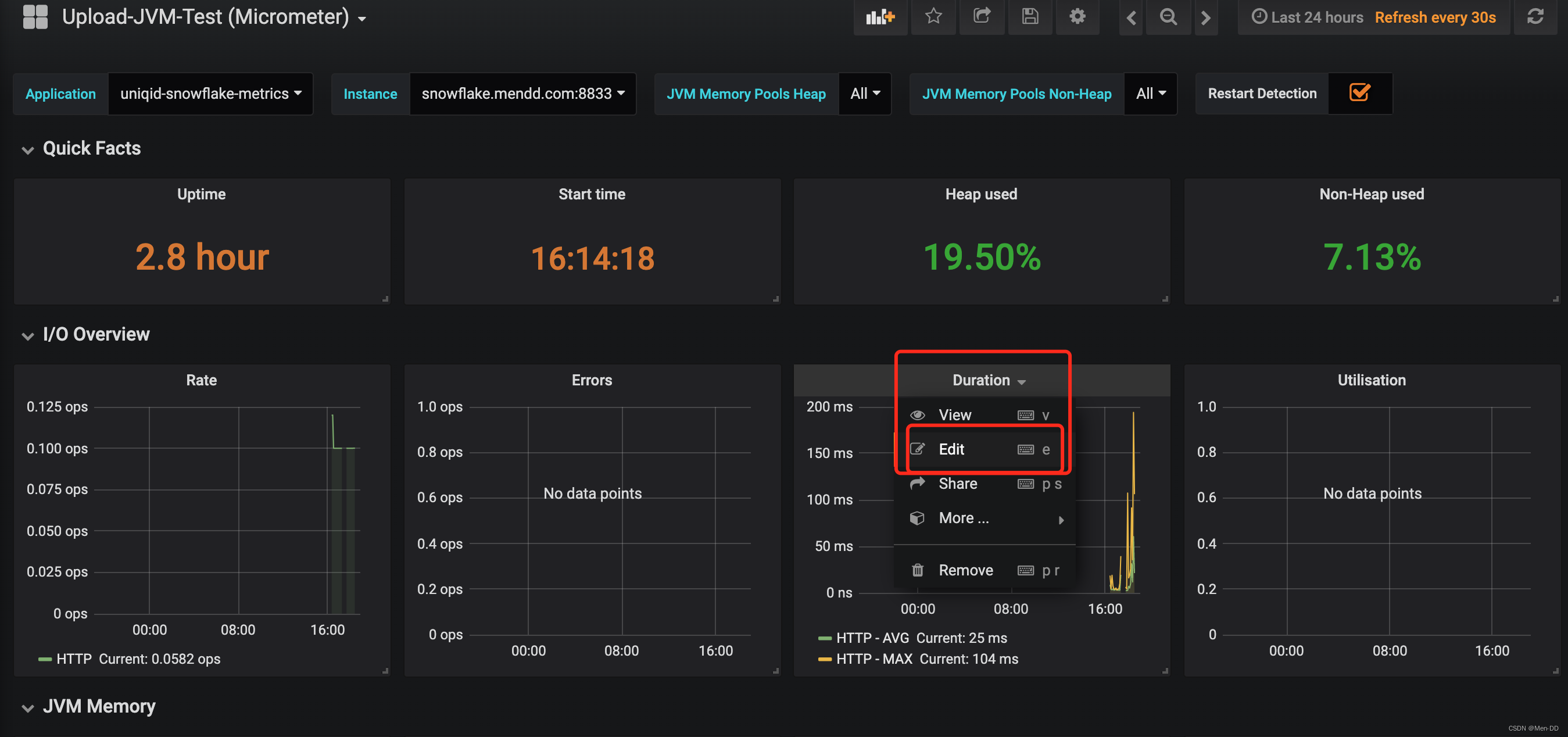Click the refresh dashboard icon

tap(1534, 17)
